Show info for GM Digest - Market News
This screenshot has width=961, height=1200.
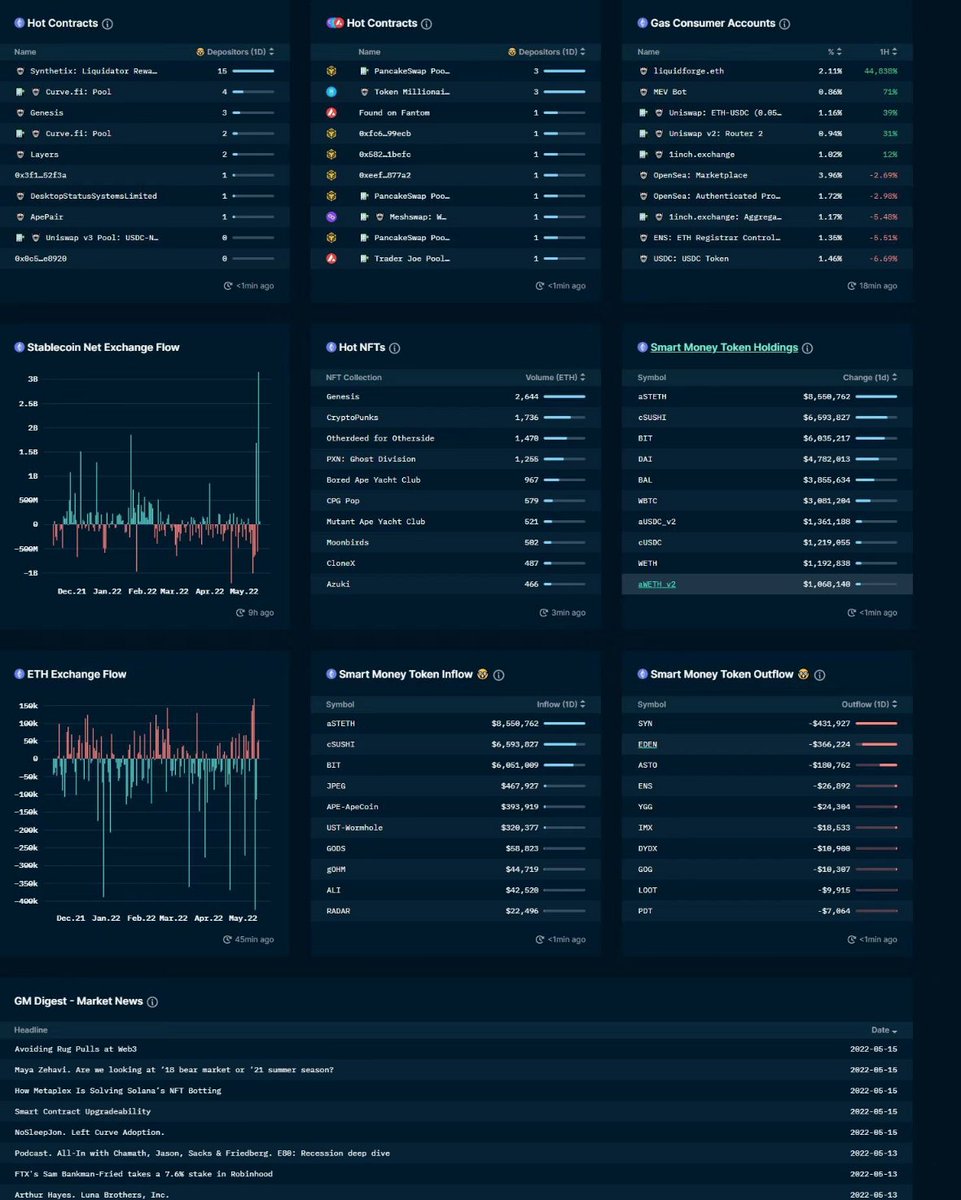pyautogui.click(x=152, y=1001)
